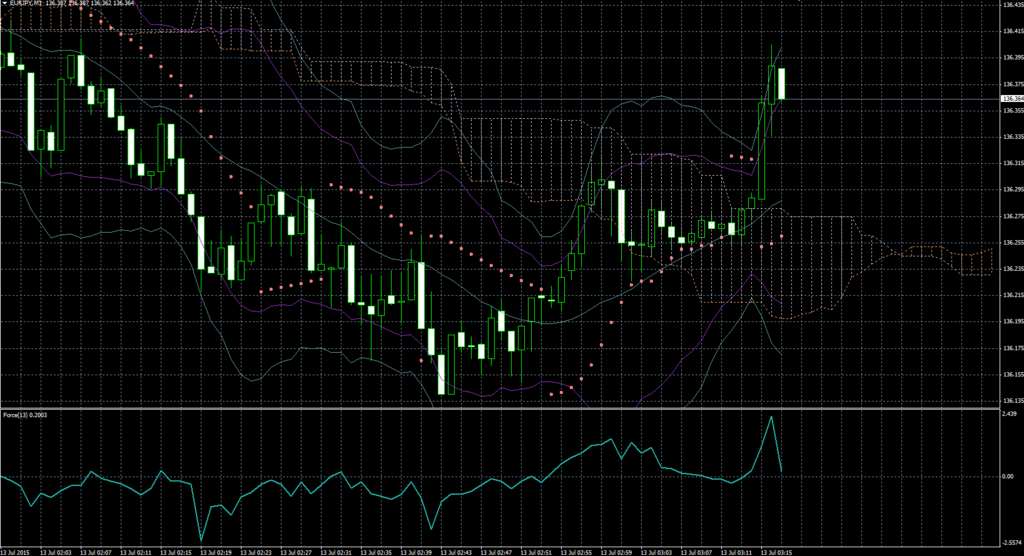Click the 13 Jul 02:07 time label
1024x556 pixels.
coord(96,552)
